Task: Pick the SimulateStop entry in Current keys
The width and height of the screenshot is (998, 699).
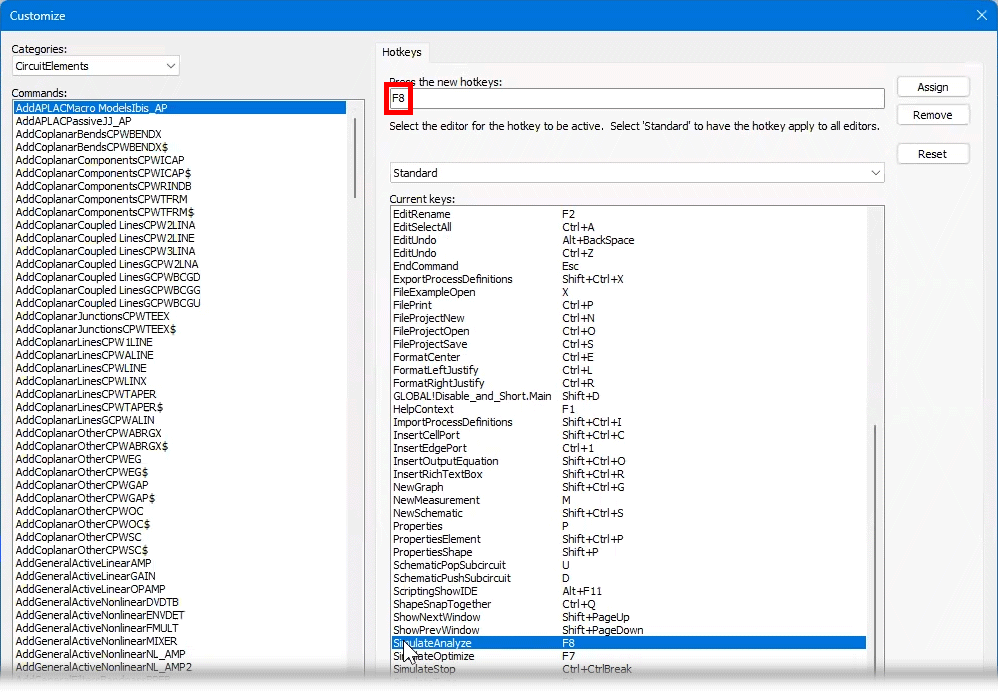Action: coord(629,669)
